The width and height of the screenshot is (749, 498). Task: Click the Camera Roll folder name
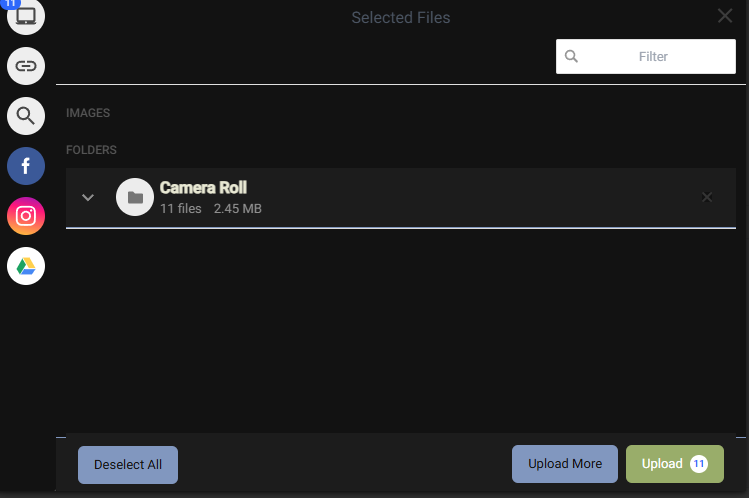click(203, 188)
